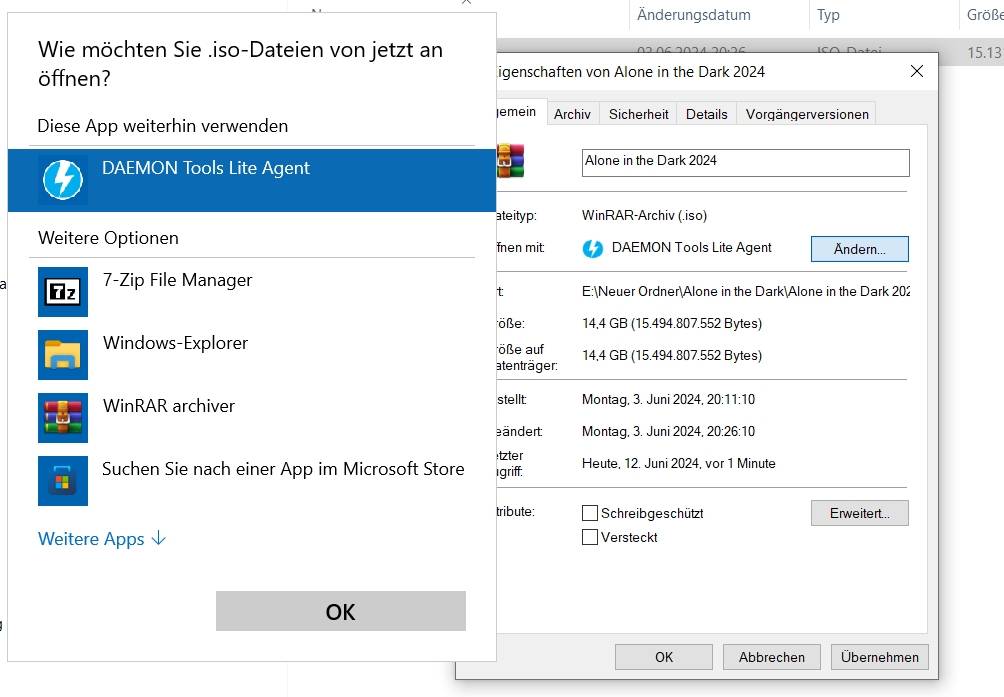Click OK in the Properties window

(664, 657)
